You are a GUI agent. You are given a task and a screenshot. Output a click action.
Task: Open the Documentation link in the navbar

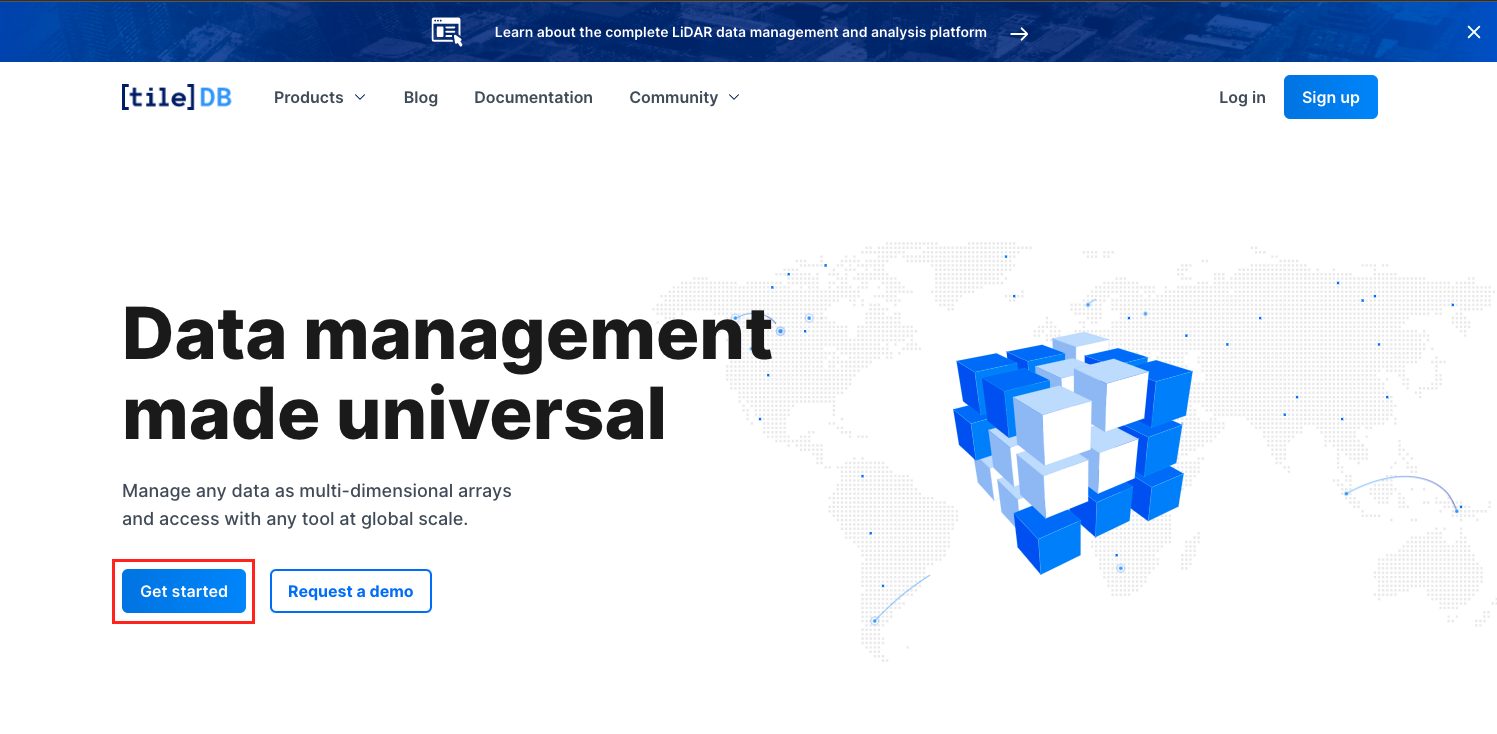(x=533, y=97)
